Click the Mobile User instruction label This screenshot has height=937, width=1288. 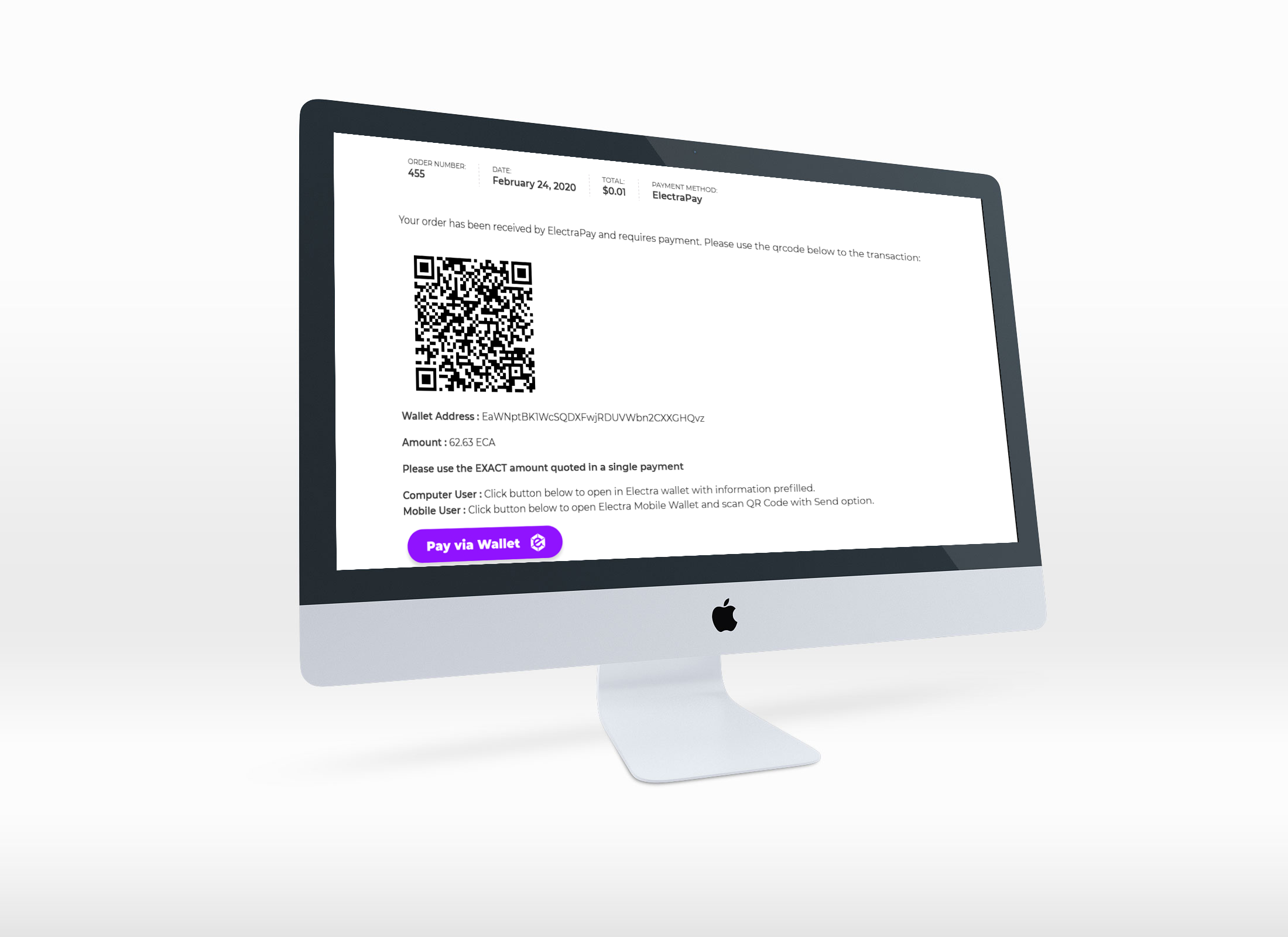pyautogui.click(x=434, y=511)
